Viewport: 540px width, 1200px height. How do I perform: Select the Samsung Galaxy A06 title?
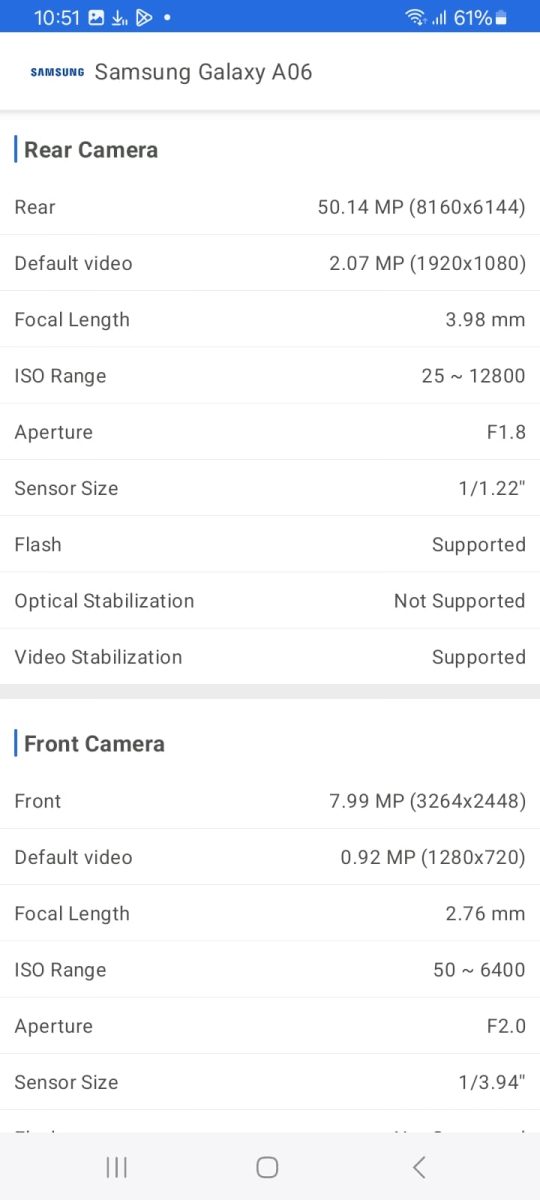coord(203,72)
